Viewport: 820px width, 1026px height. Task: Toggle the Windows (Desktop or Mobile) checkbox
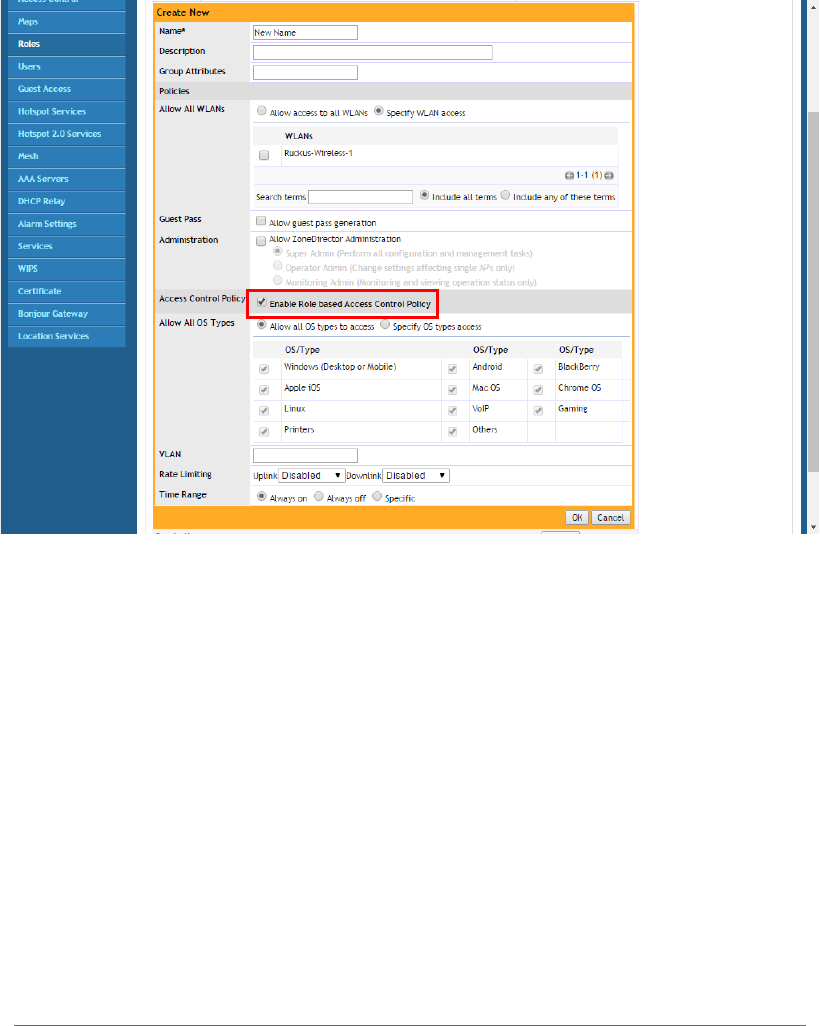click(264, 369)
